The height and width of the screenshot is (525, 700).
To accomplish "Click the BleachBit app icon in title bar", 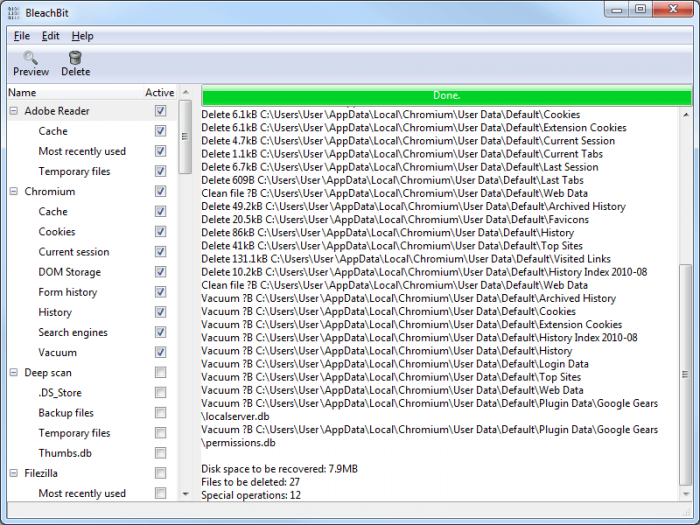I will click(x=14, y=12).
